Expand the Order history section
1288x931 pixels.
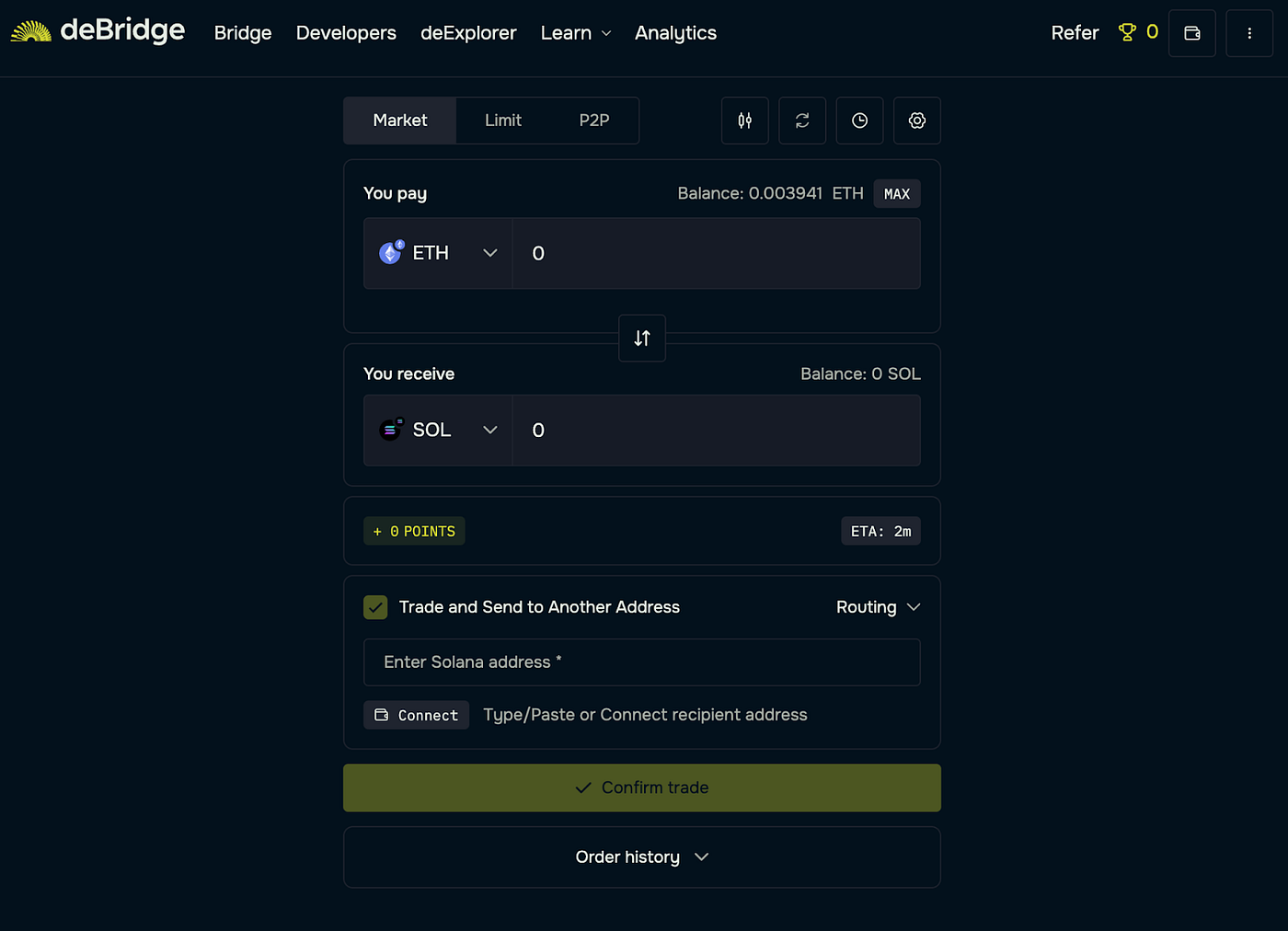coord(641,856)
